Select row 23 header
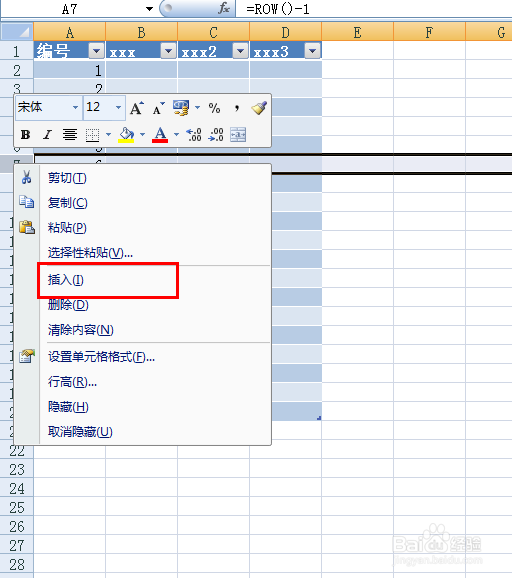 pos(17,469)
